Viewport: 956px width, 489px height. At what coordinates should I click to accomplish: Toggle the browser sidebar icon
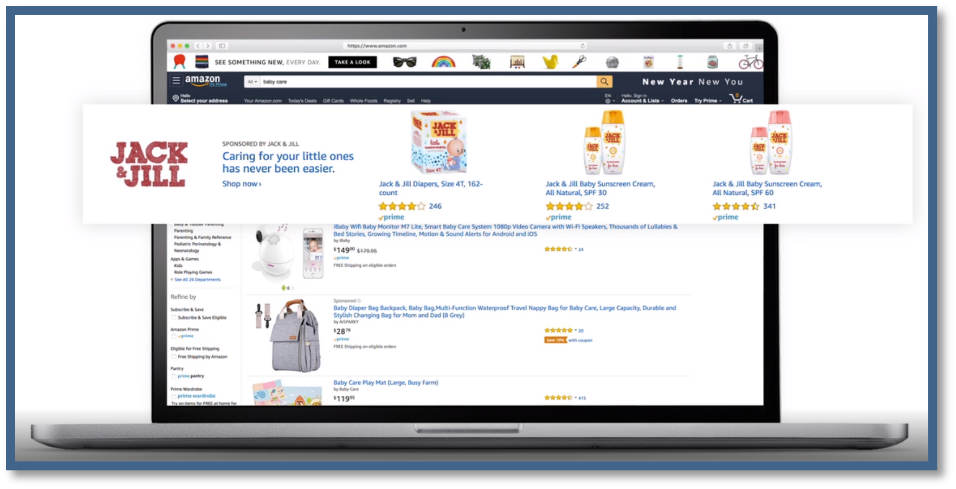222,46
